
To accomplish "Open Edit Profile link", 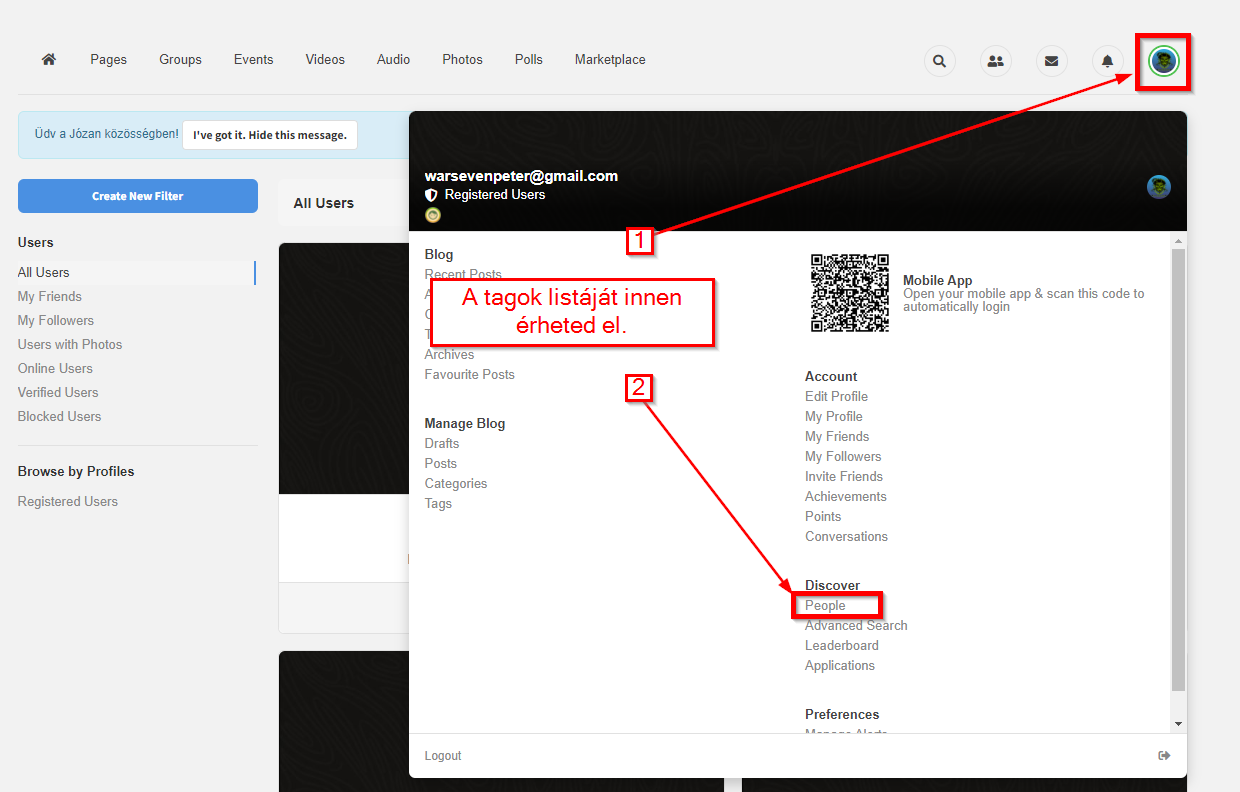I will point(836,397).
